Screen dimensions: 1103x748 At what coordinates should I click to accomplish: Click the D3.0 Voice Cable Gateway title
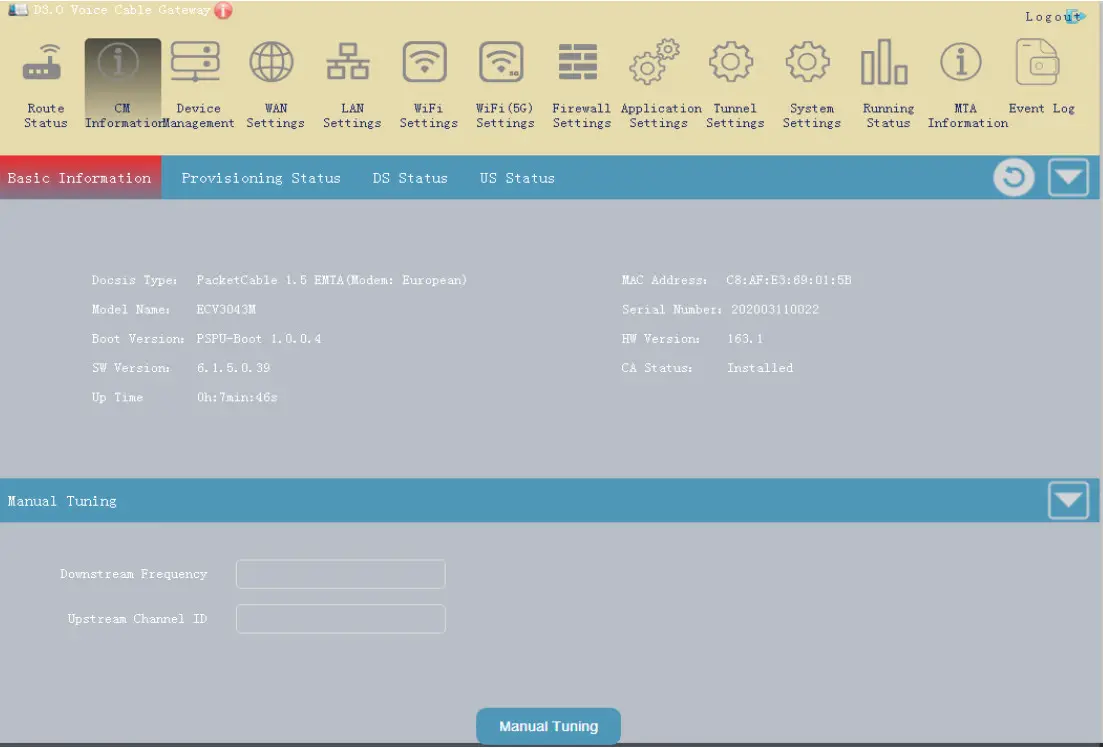coord(122,10)
